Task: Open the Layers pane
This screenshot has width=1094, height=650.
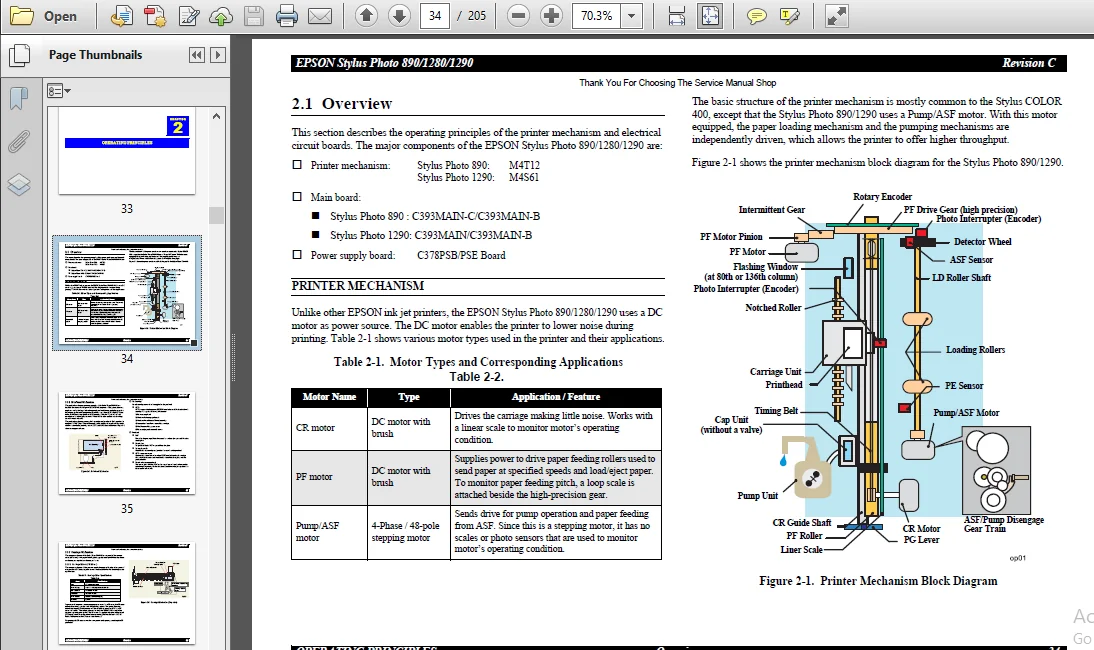Action: (x=19, y=184)
